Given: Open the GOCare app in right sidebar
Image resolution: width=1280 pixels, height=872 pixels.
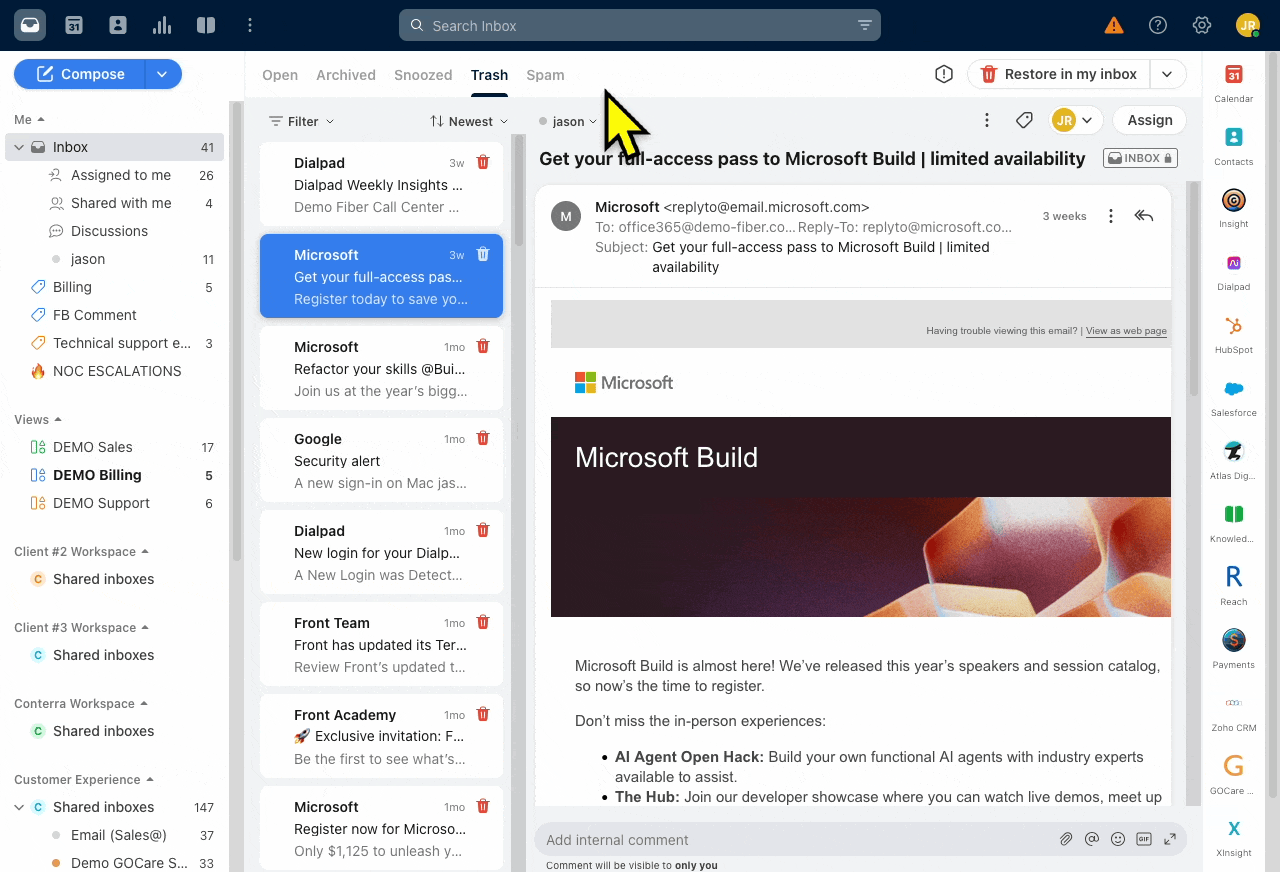Looking at the screenshot, I should pyautogui.click(x=1234, y=776).
